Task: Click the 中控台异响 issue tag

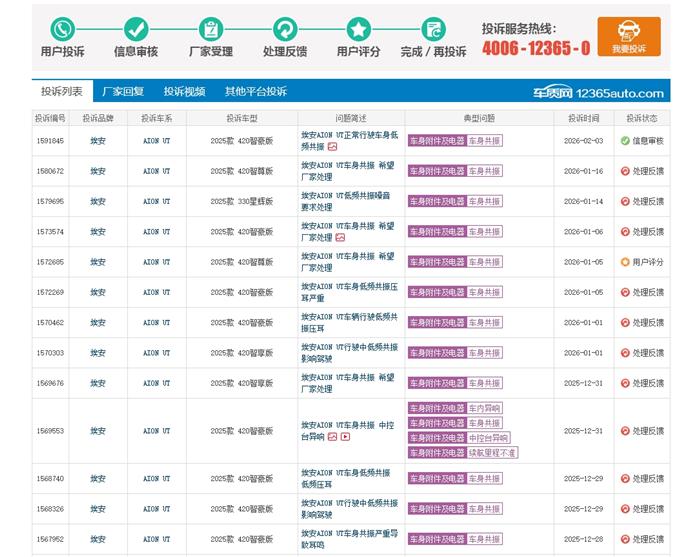Action: (488, 438)
